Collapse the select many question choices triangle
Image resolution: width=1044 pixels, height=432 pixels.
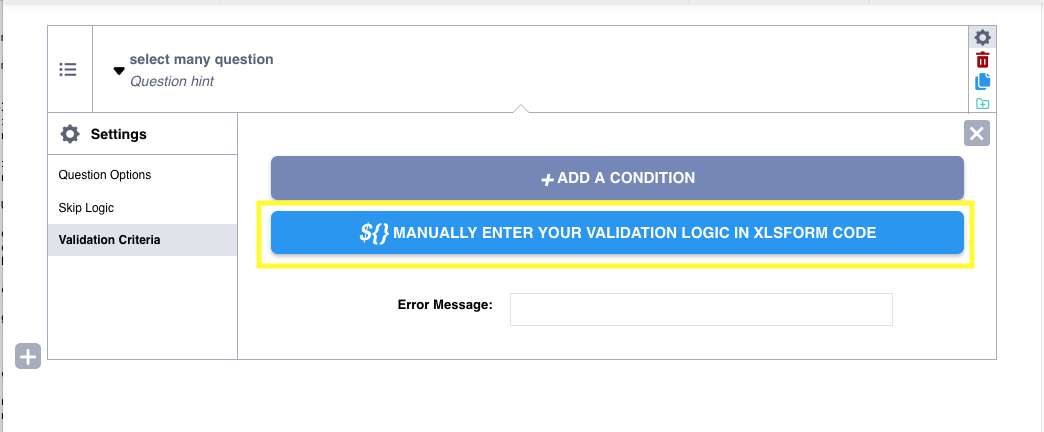119,71
